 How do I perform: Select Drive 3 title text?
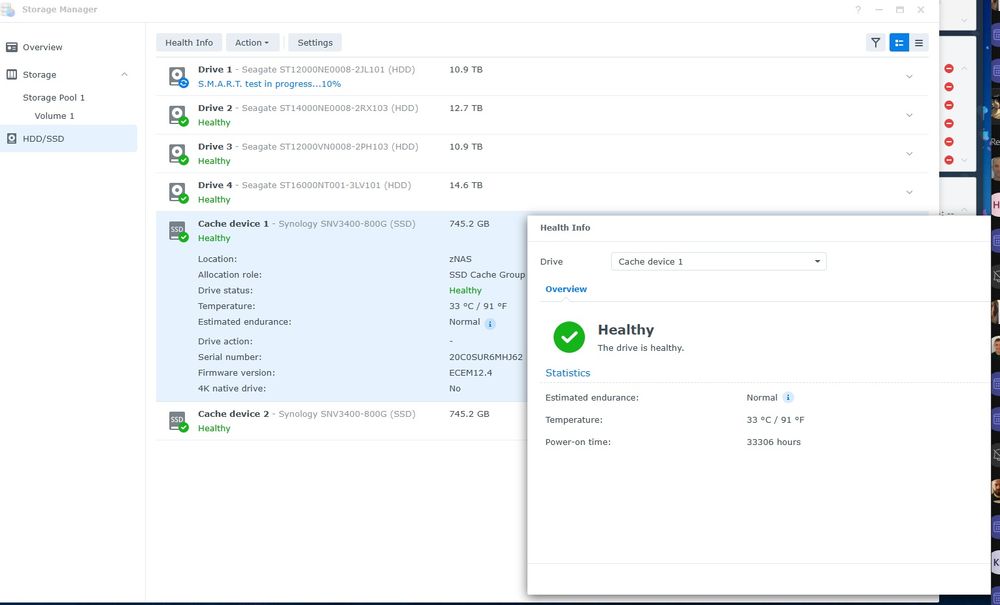pos(215,147)
